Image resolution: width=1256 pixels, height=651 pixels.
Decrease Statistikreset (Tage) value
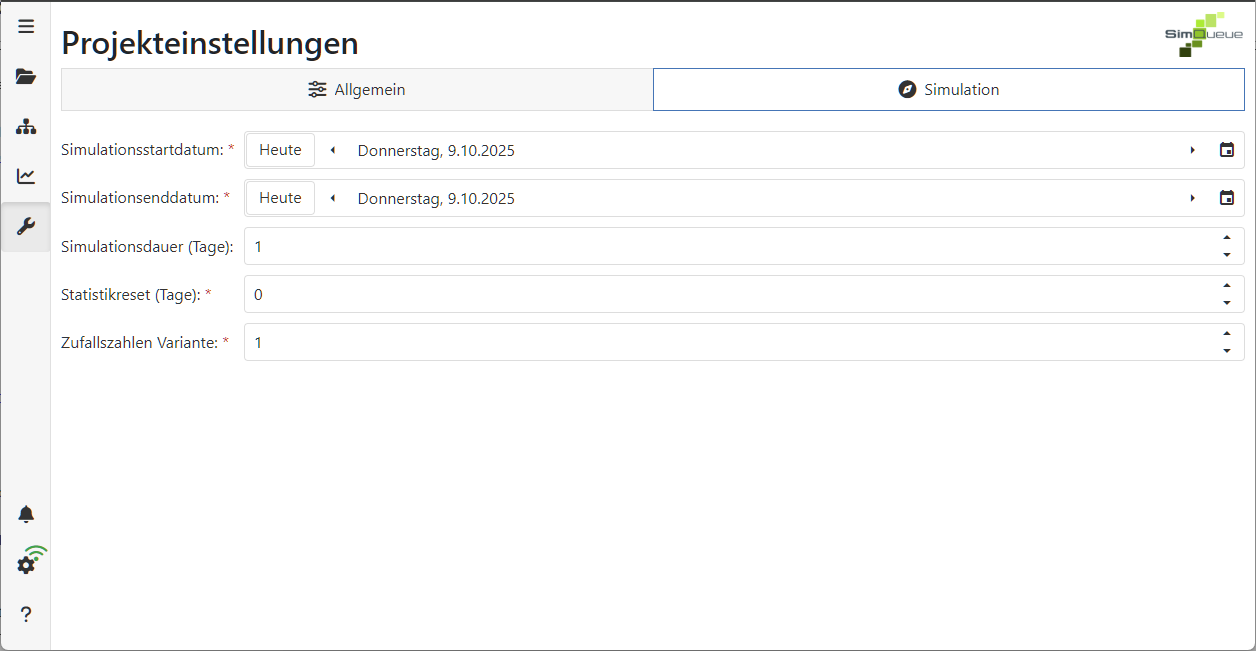pyautogui.click(x=1226, y=303)
